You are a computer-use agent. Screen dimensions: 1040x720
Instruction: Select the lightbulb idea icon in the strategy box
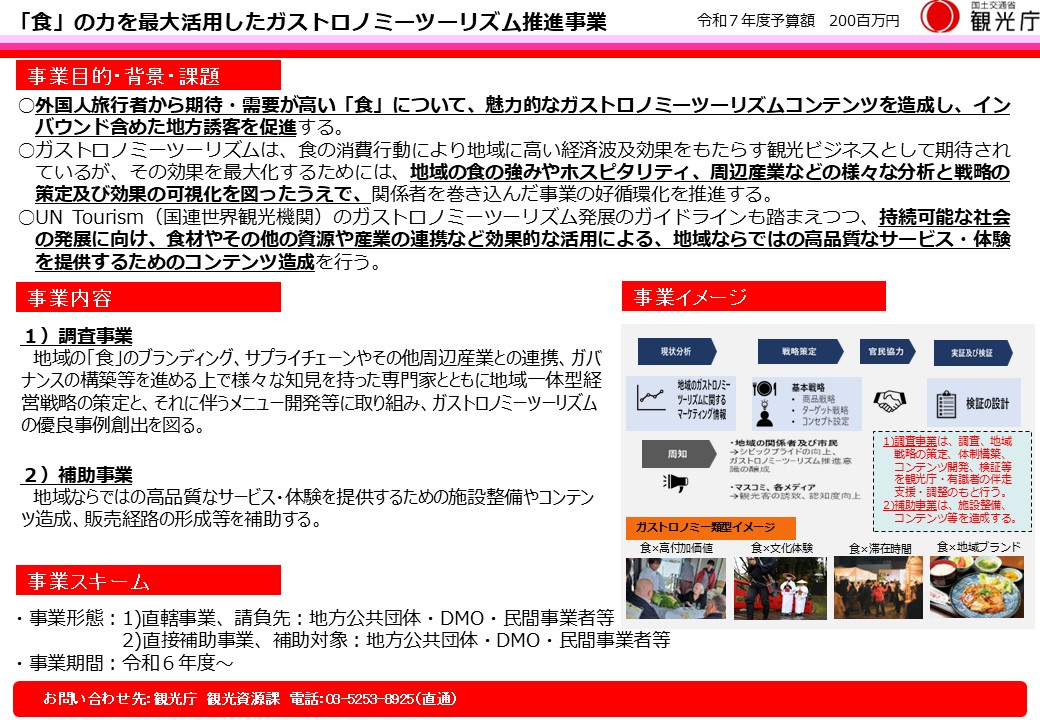(x=762, y=404)
